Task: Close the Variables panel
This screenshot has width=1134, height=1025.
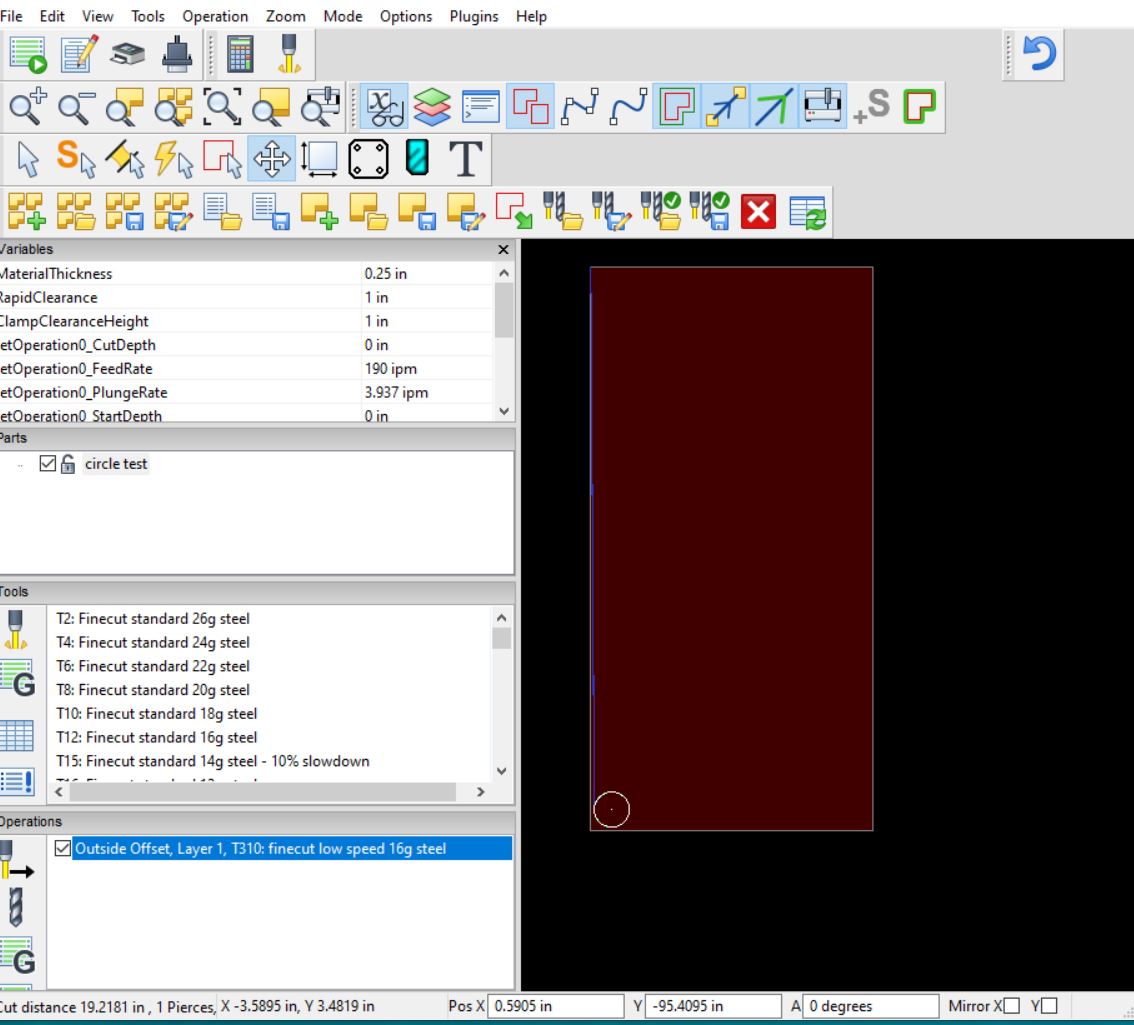Action: (502, 249)
